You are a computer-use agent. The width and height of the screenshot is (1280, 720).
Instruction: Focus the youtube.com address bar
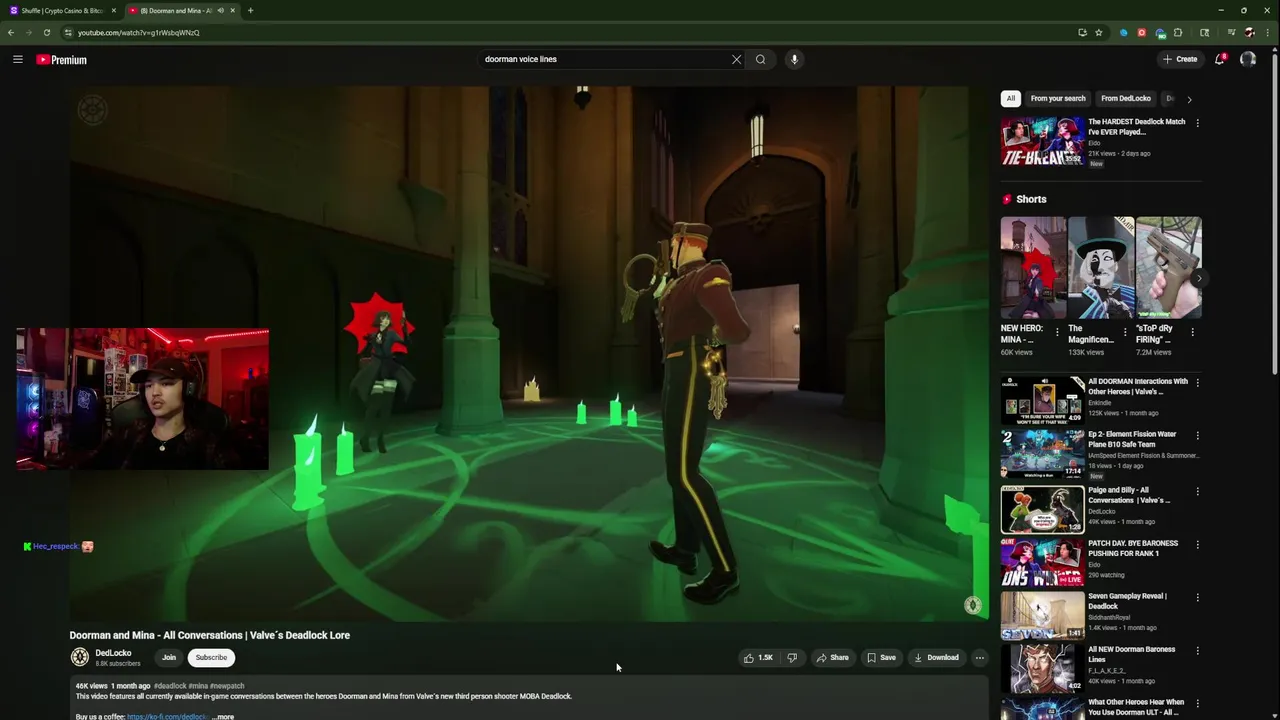(570, 32)
